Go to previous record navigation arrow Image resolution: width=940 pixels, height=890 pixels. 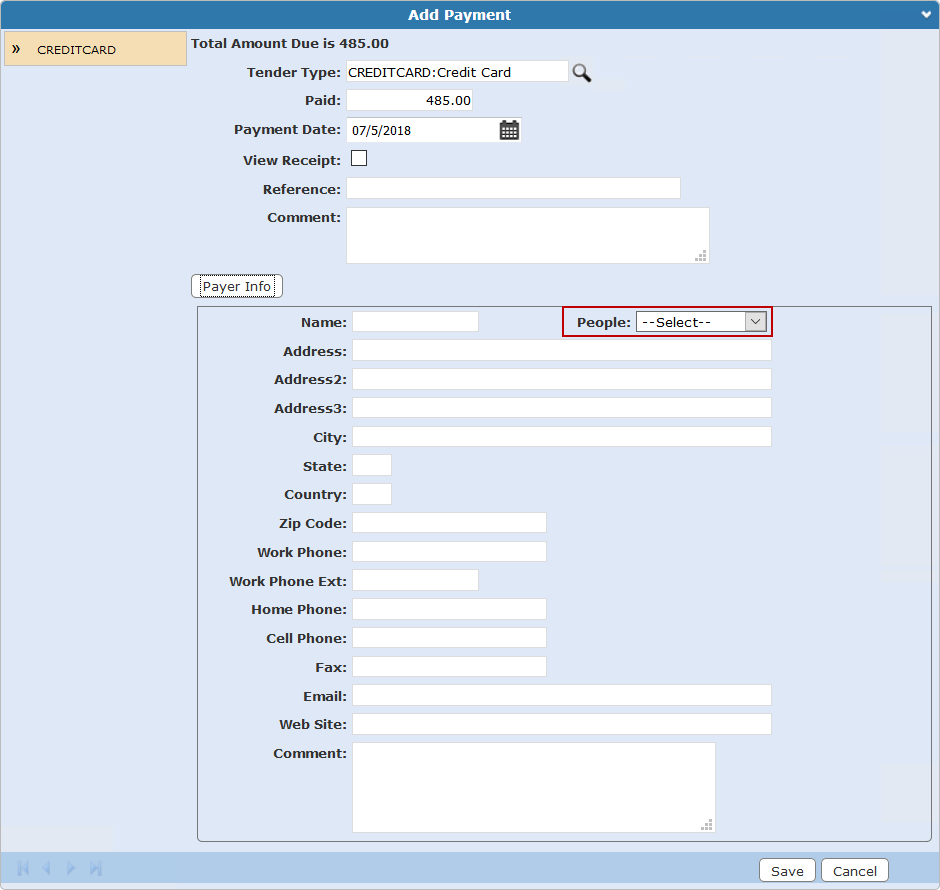click(x=46, y=868)
